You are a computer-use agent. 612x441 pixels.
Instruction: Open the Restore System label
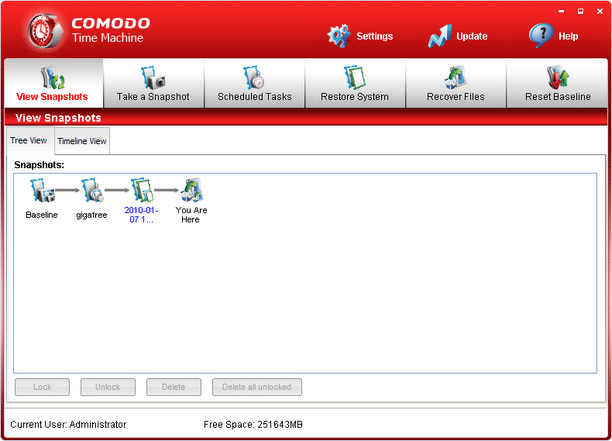[354, 96]
